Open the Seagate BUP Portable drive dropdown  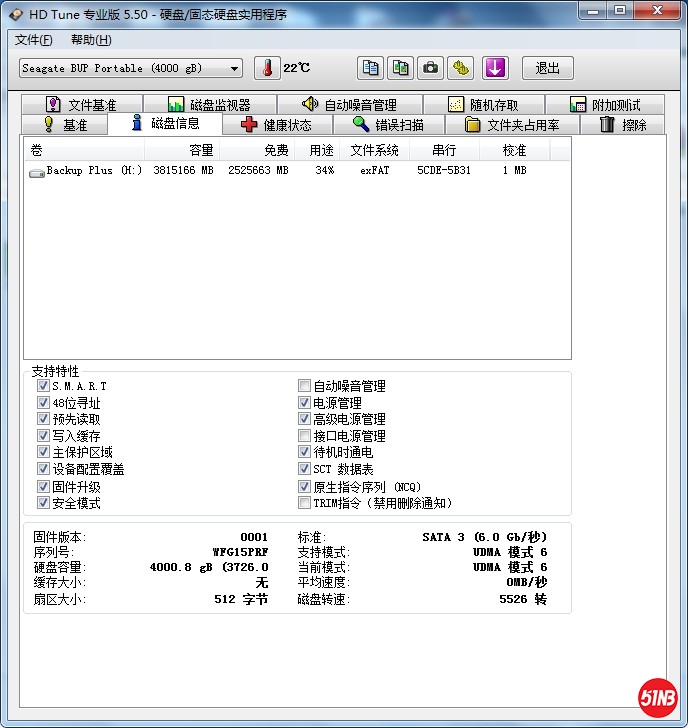pos(131,68)
